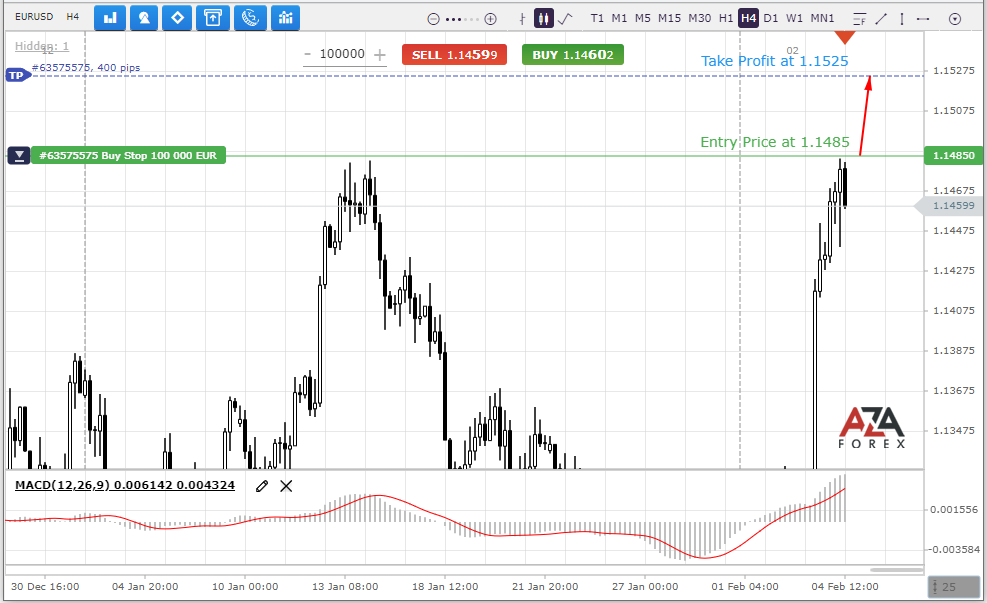Click the 13 Jan 08:00 time label
The width and height of the screenshot is (987, 603).
[345, 587]
